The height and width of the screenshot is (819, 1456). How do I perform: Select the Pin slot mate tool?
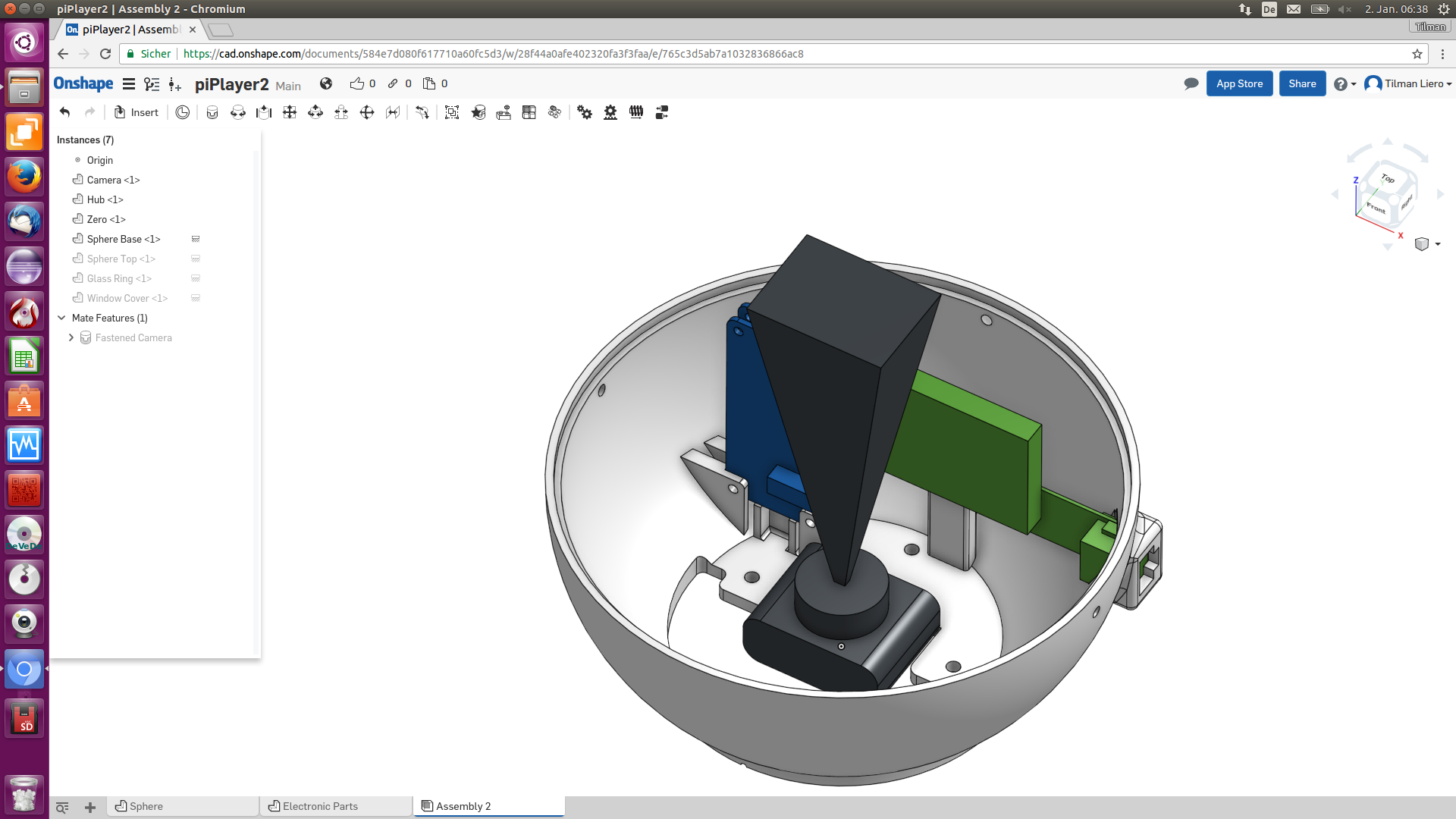coord(341,112)
